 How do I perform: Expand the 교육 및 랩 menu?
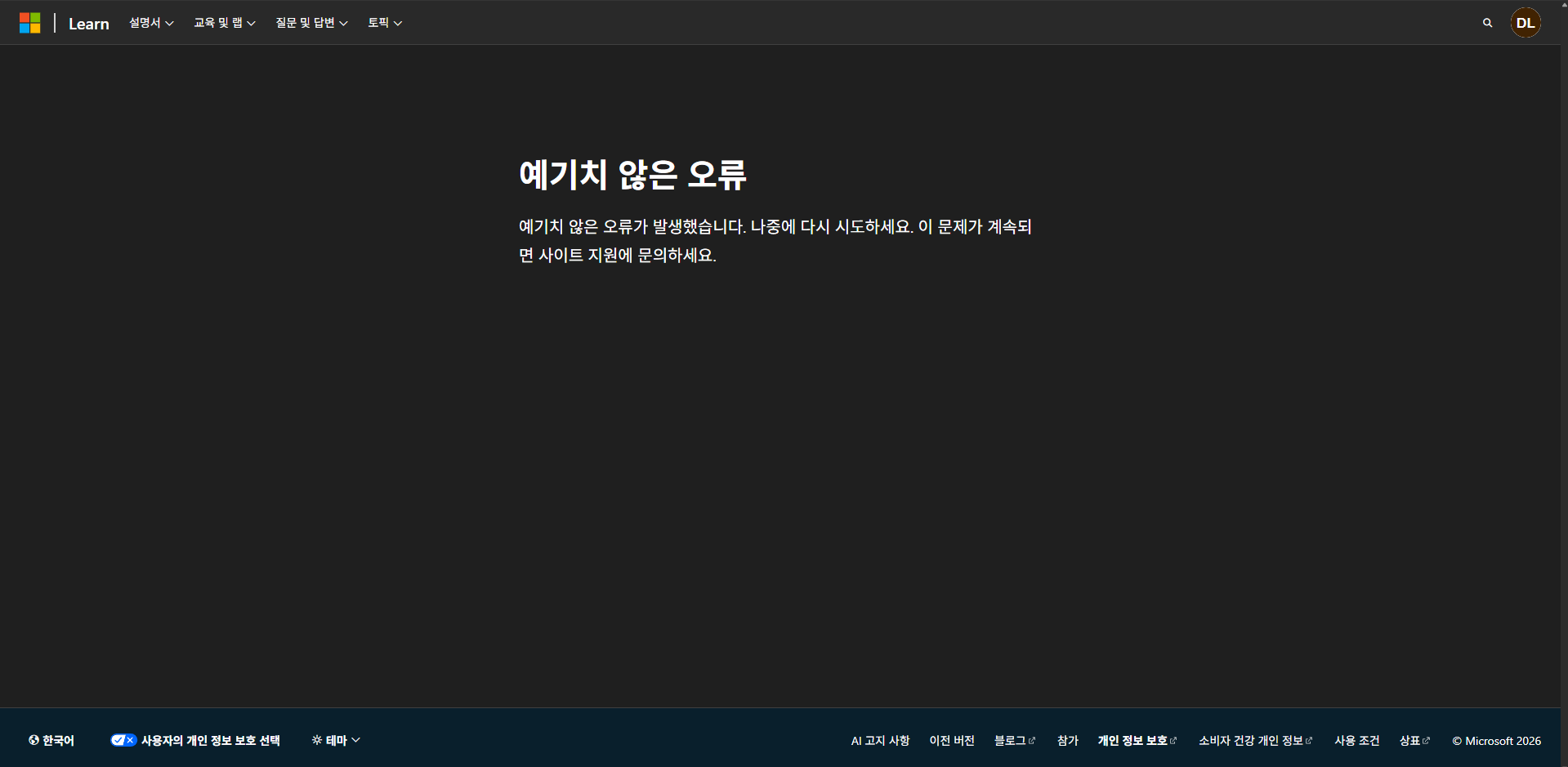(x=225, y=23)
